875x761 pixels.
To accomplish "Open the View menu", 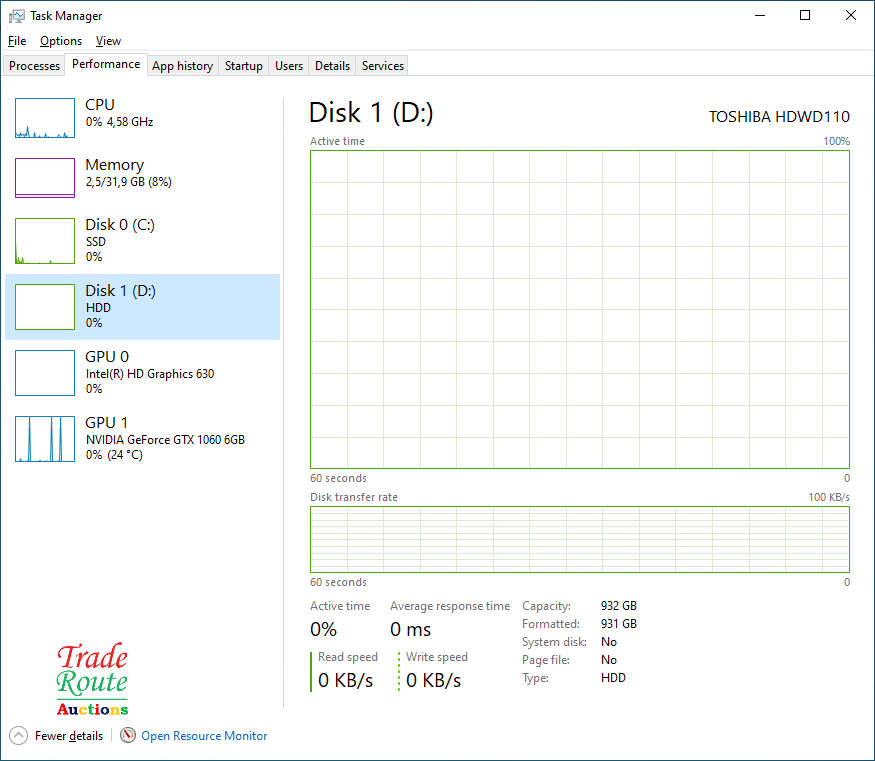I will click(x=108, y=41).
